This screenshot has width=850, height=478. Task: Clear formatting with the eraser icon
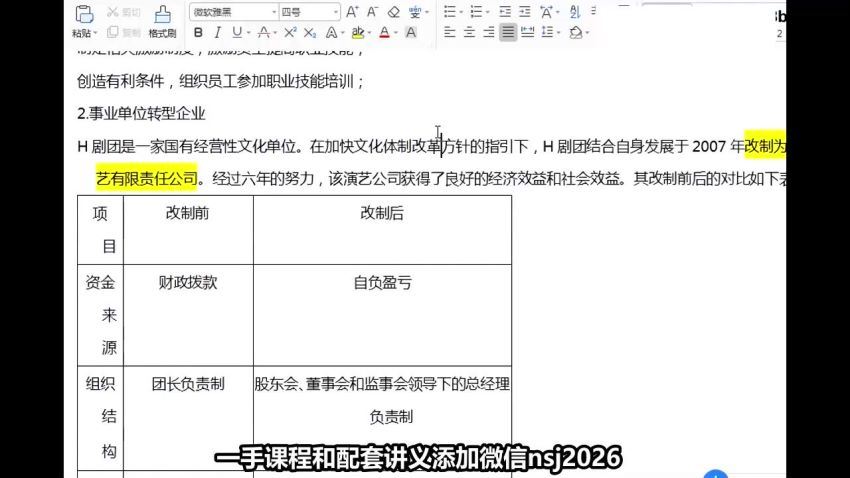click(394, 12)
